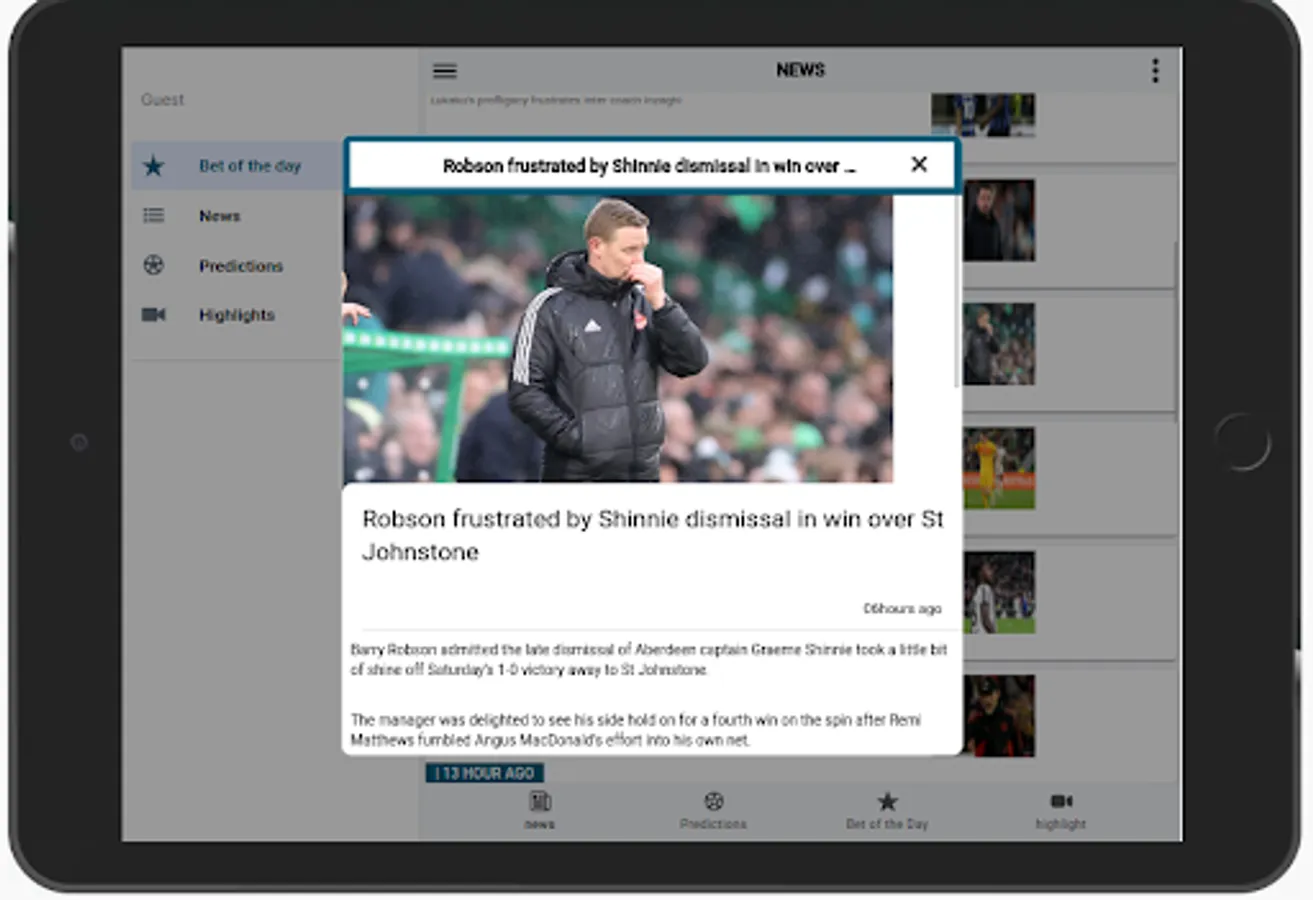1313x900 pixels.
Task: Click the list icon beside News
Action: (x=153, y=215)
